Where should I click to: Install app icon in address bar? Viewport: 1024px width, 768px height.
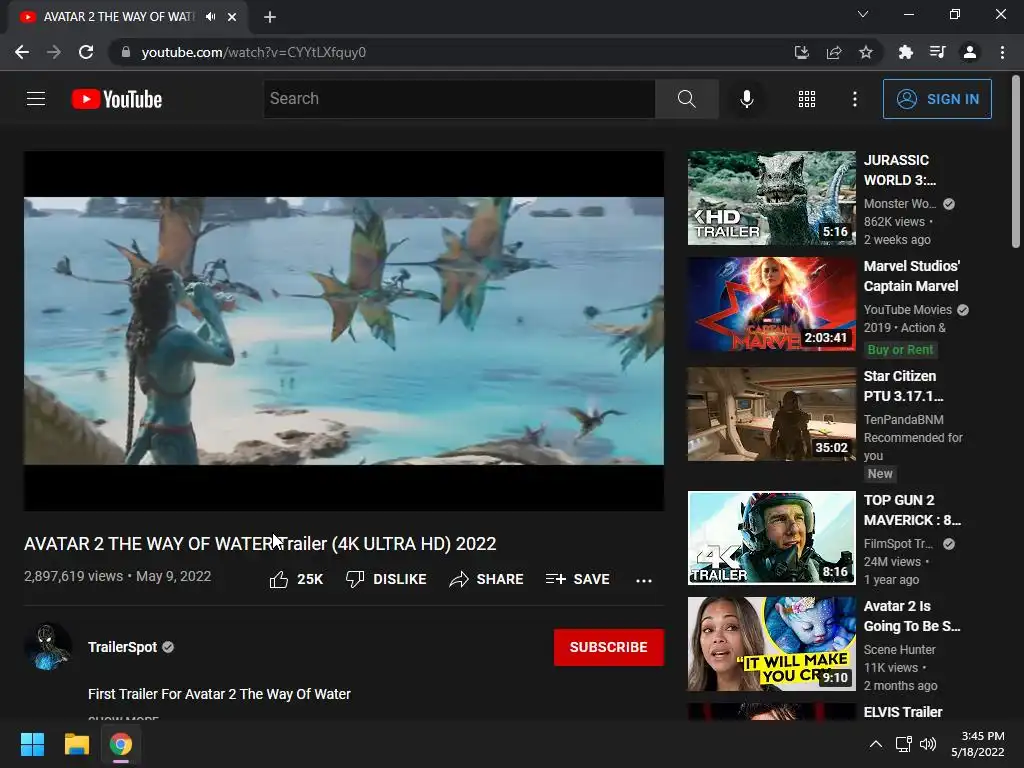pos(801,52)
